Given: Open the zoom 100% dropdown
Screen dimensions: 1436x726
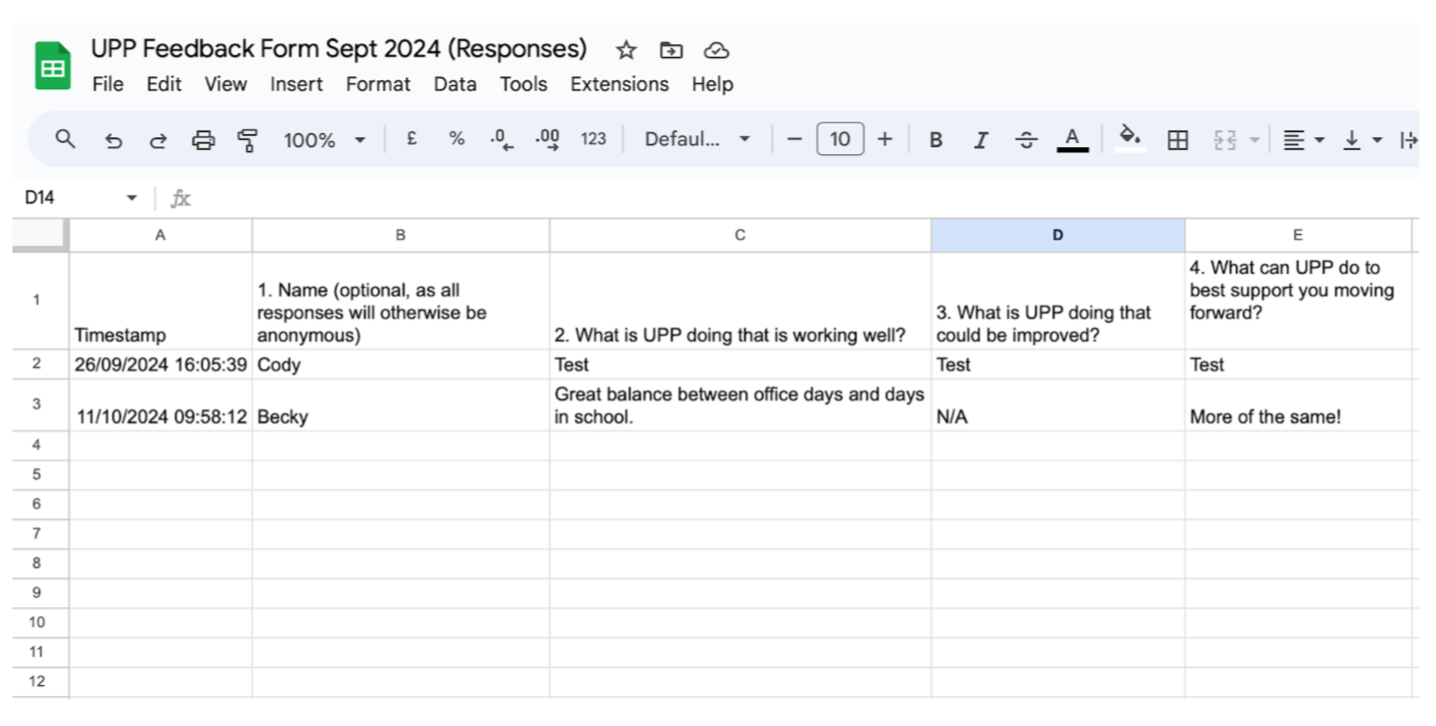Looking at the screenshot, I should click(x=325, y=140).
